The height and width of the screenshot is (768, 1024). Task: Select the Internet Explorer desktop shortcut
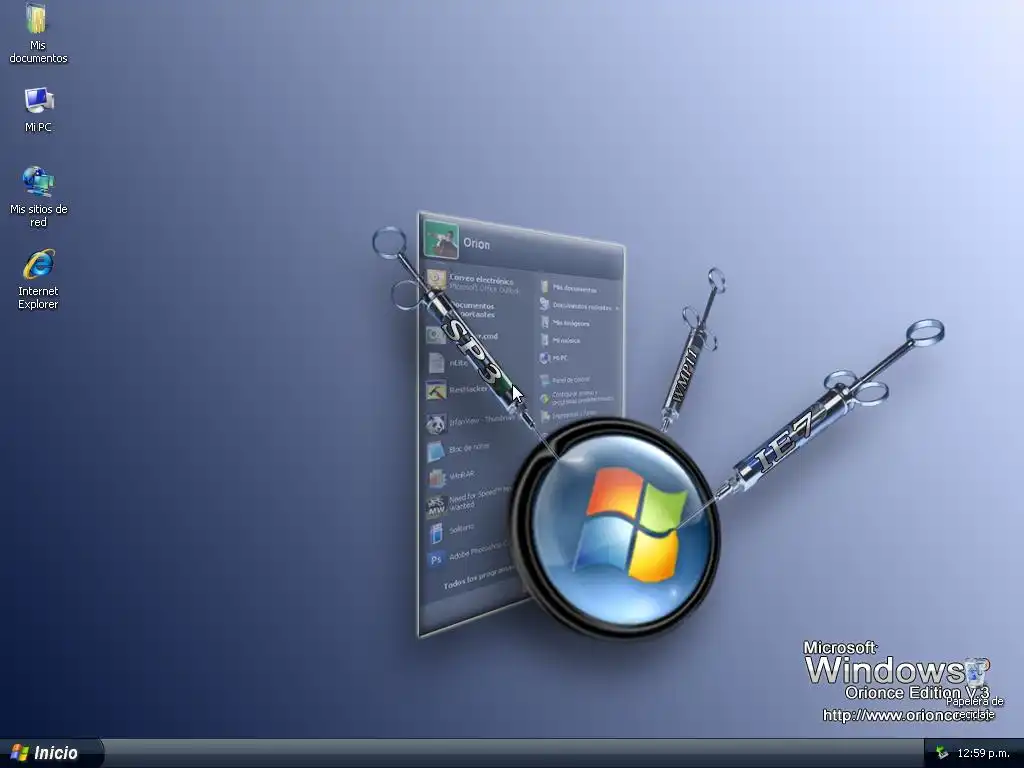click(x=38, y=278)
